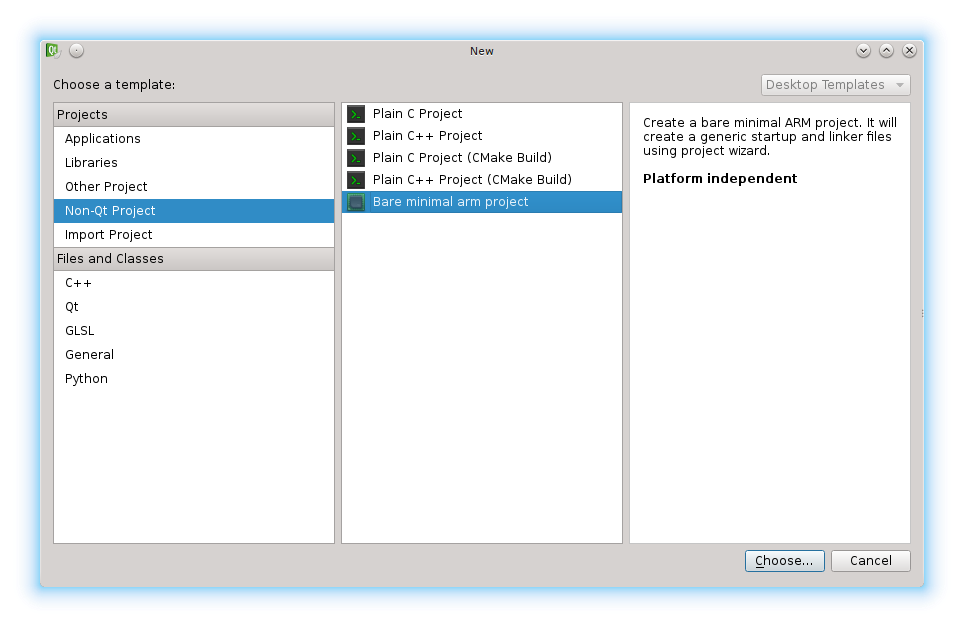Select Bare minimal arm project template
Viewport: 964px width, 627px height.
click(481, 202)
